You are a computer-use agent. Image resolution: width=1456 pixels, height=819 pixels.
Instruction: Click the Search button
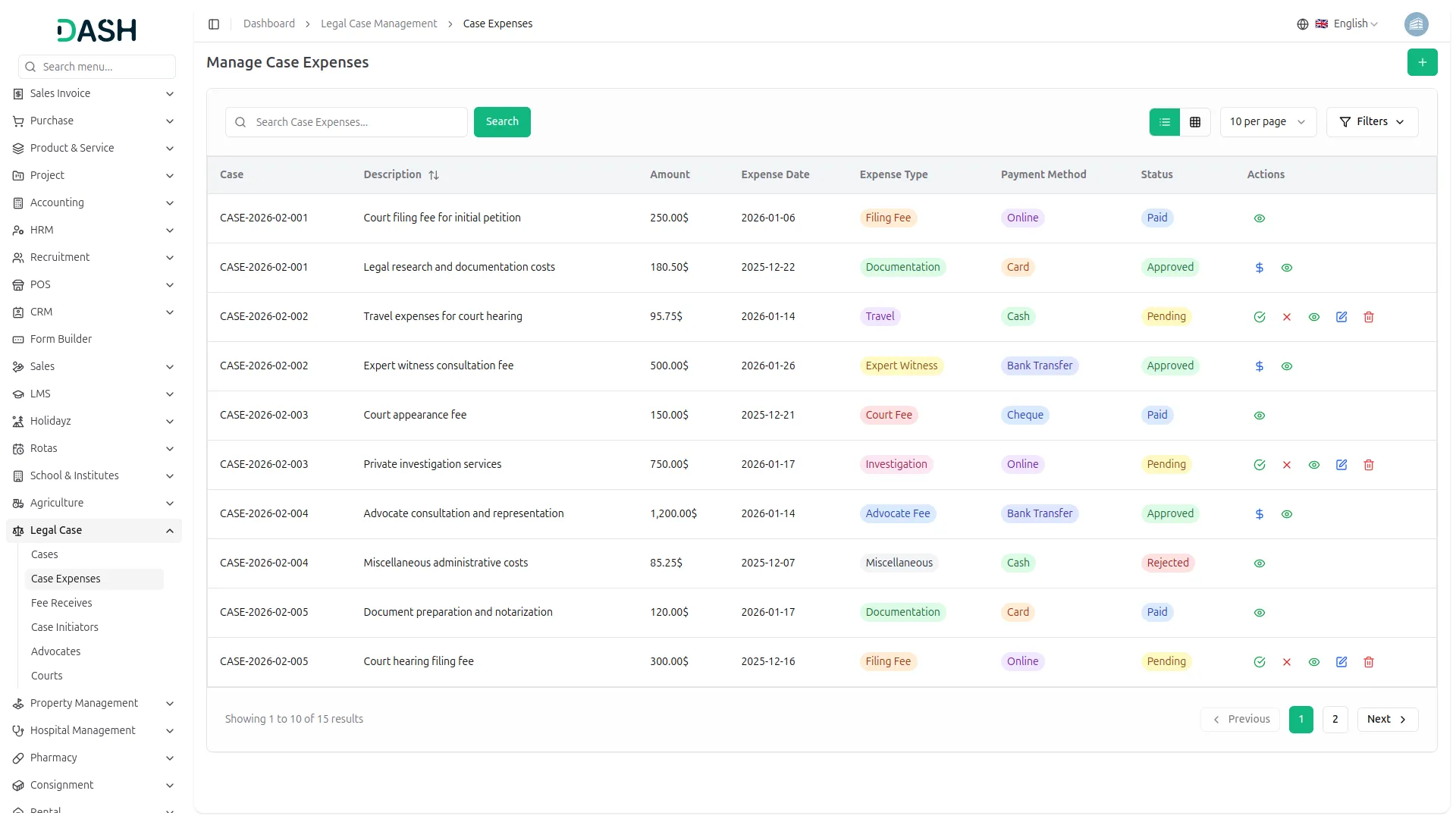point(501,121)
